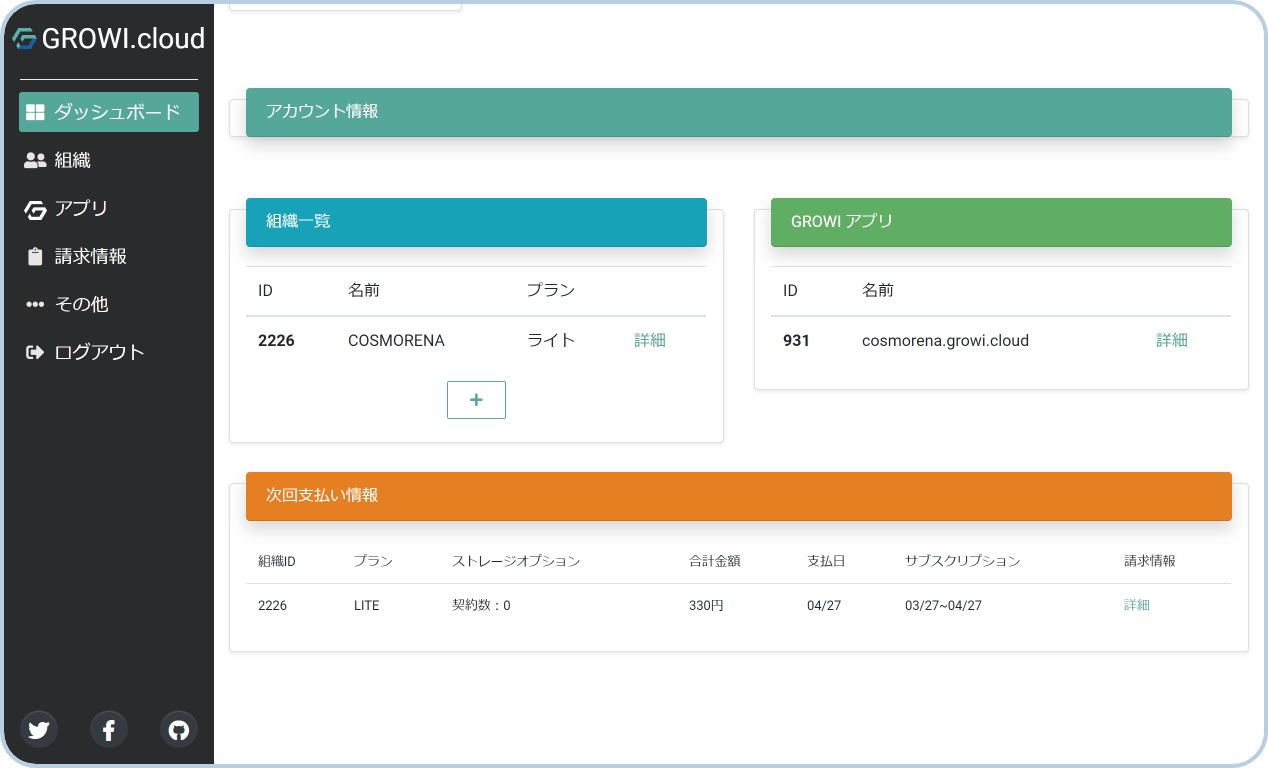Open 詳細 for the COSMORENA organization
This screenshot has height=768, width=1268.
coord(650,340)
